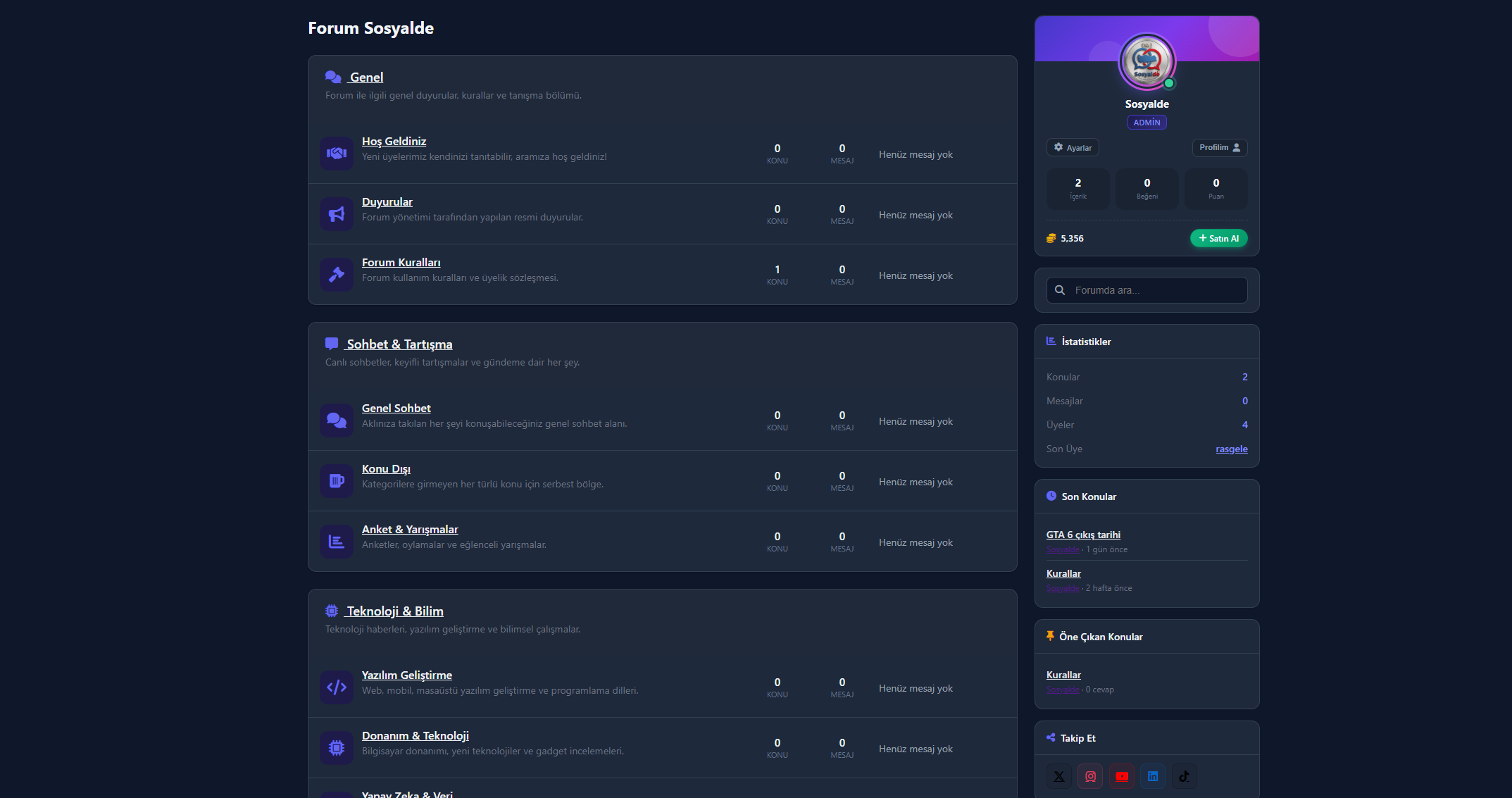
Task: Click the poll chart icon for Anket & Yarışmalar
Action: pyautogui.click(x=337, y=541)
